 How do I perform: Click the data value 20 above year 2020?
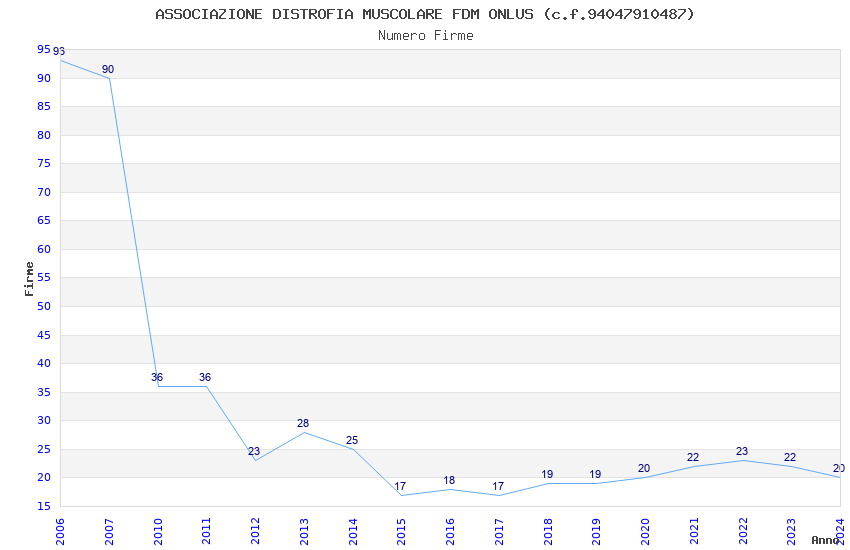(x=644, y=468)
